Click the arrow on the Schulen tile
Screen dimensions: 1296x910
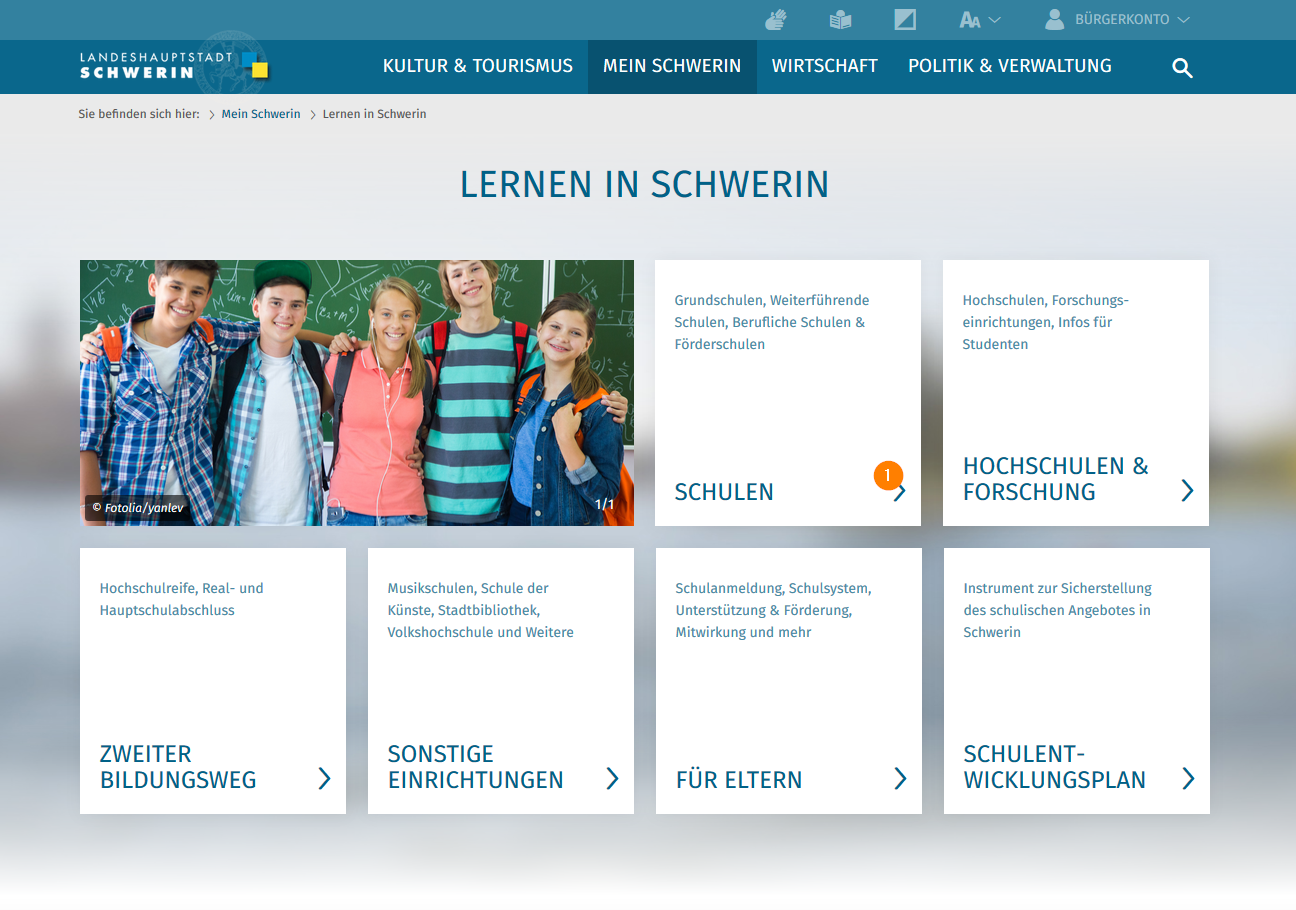pos(900,491)
